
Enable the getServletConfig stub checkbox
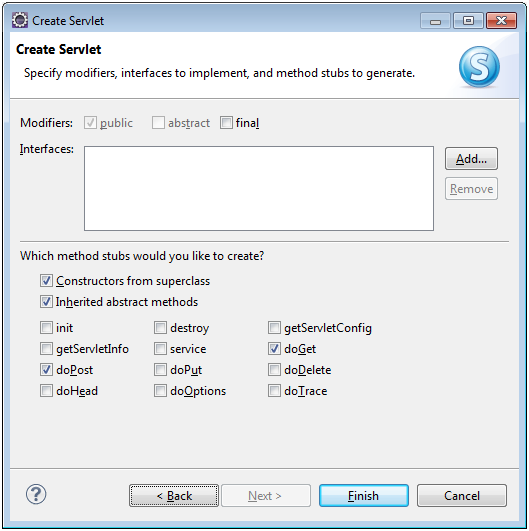274,328
